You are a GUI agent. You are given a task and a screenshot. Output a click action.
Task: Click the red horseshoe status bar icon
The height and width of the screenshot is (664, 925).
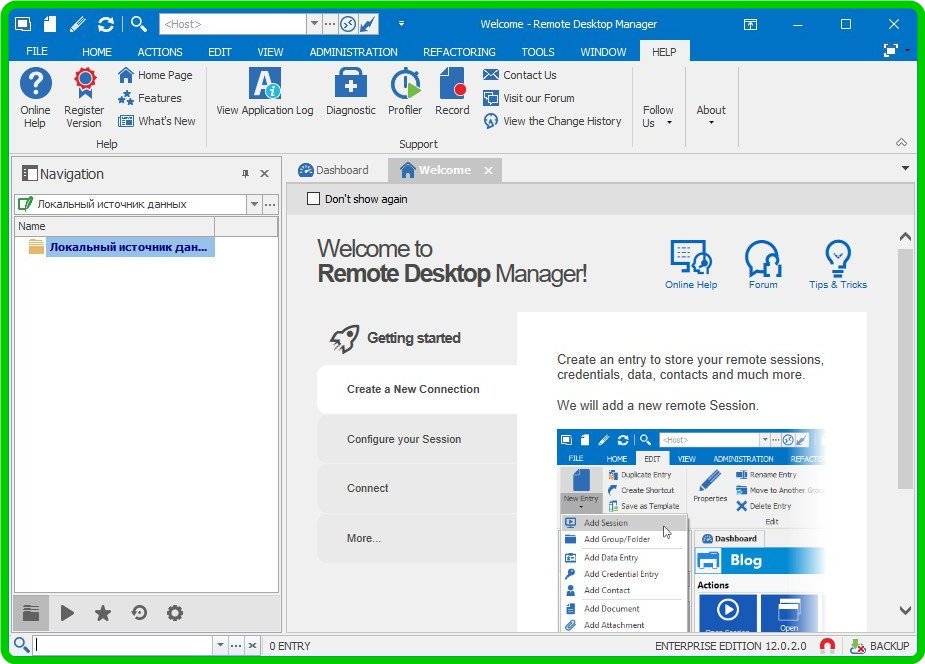[x=827, y=646]
